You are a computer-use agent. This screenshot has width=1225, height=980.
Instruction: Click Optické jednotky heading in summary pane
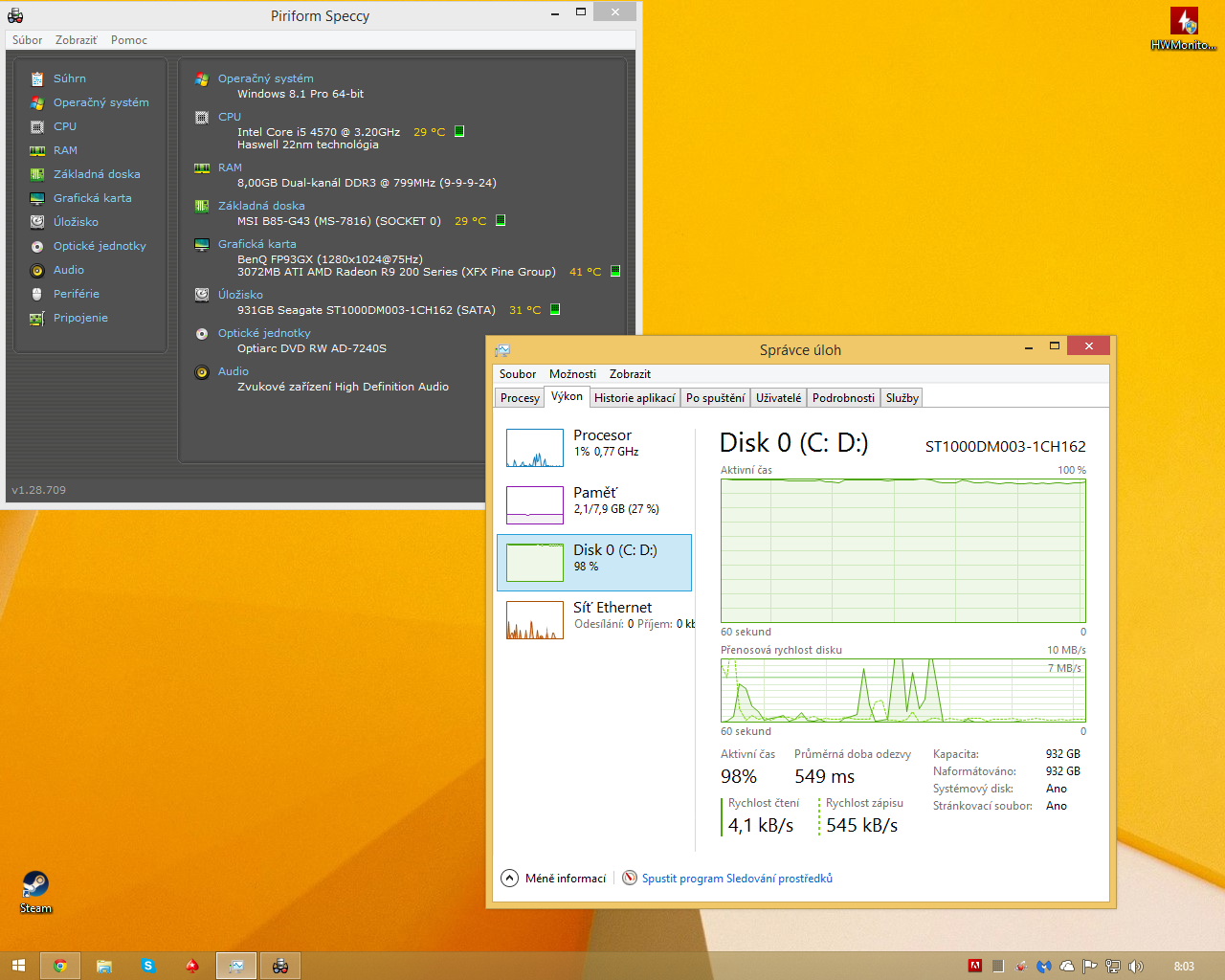point(264,333)
